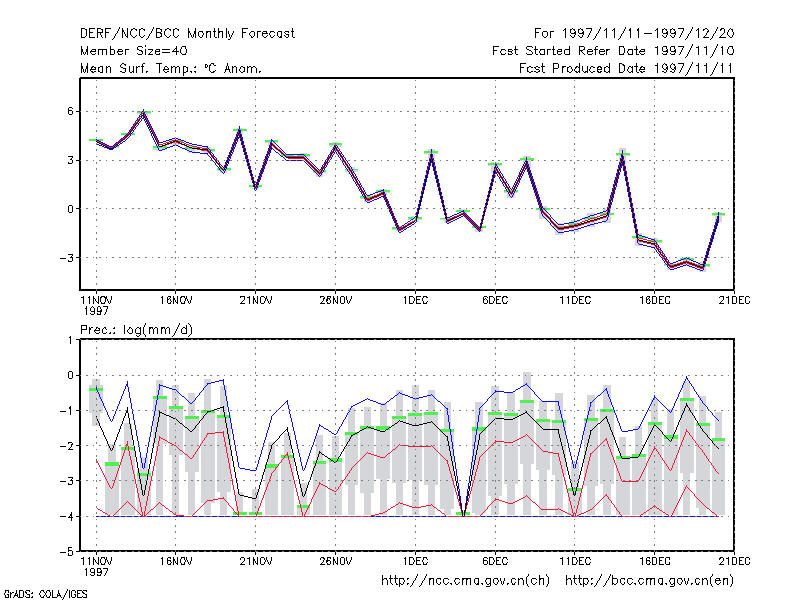Click the y-axis value 6 on temperature chart
The image size is (800, 600).
(x=70, y=111)
